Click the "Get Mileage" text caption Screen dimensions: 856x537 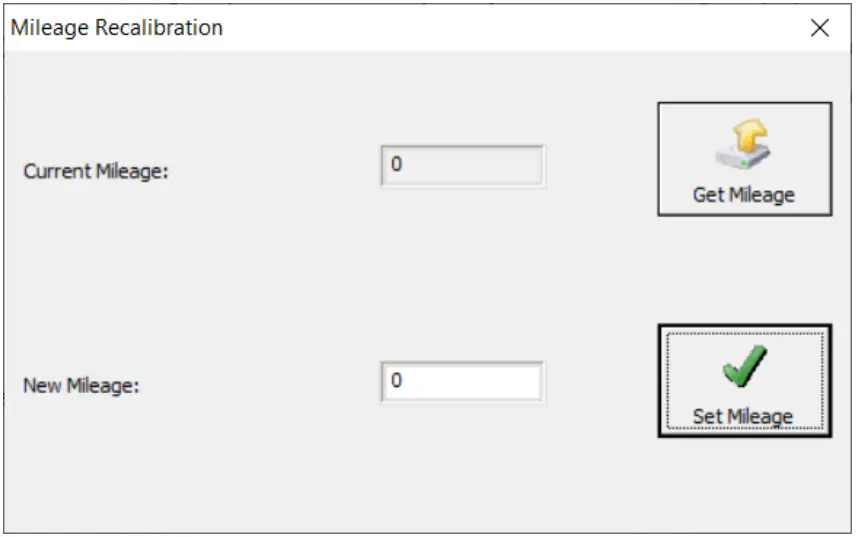(x=744, y=195)
